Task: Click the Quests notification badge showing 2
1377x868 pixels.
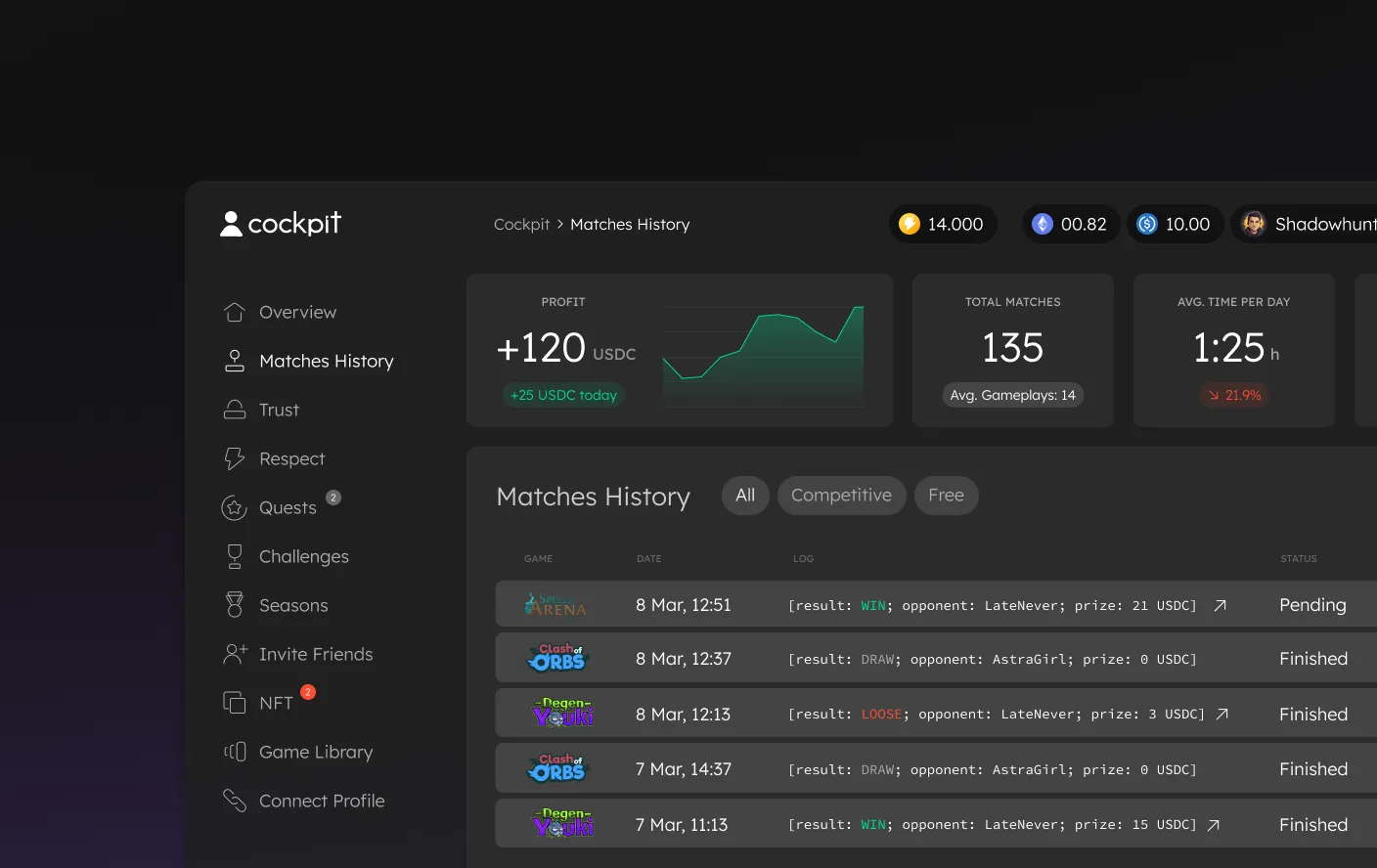Action: (333, 498)
